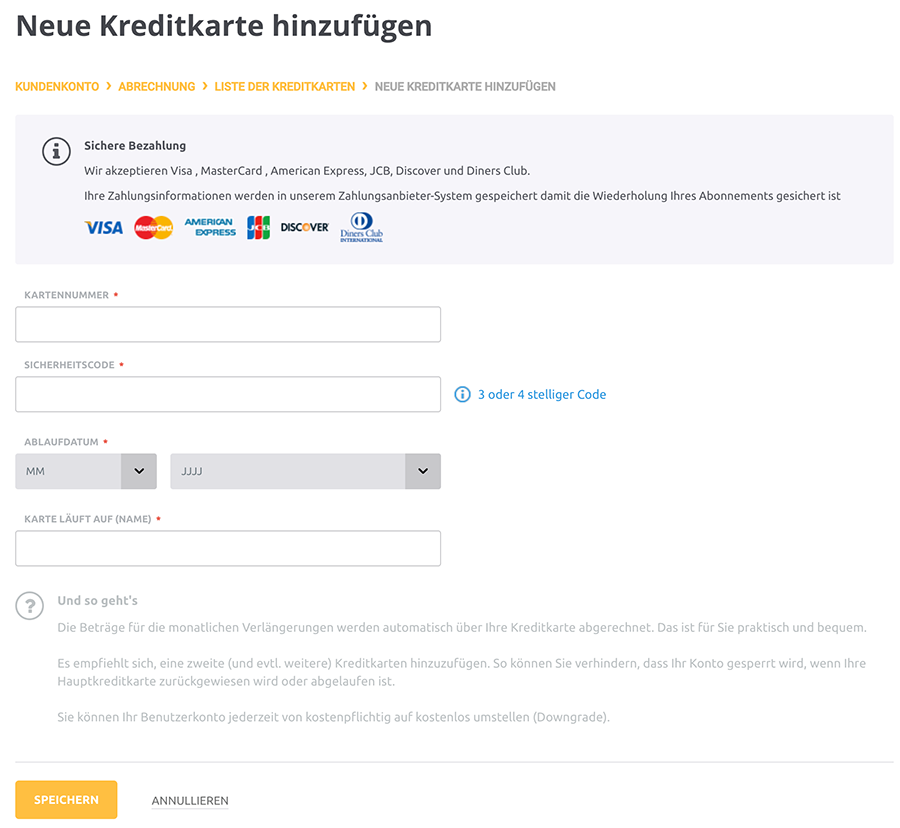900x828 pixels.
Task: Click the Sichere Bezahlung heading
Action: (135, 146)
